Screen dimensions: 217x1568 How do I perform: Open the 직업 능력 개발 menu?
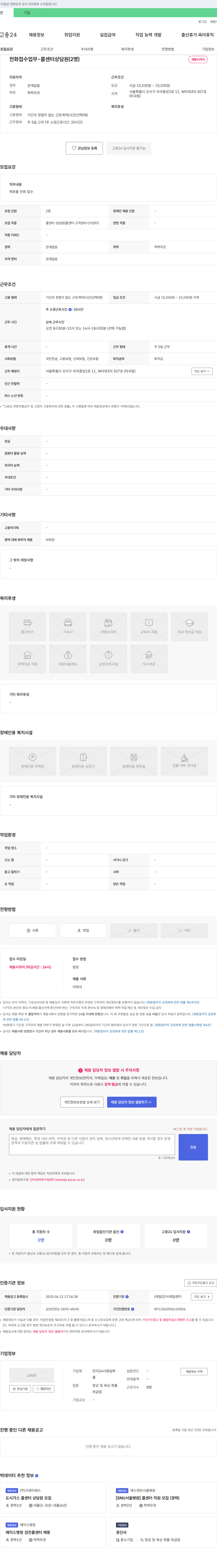(148, 35)
